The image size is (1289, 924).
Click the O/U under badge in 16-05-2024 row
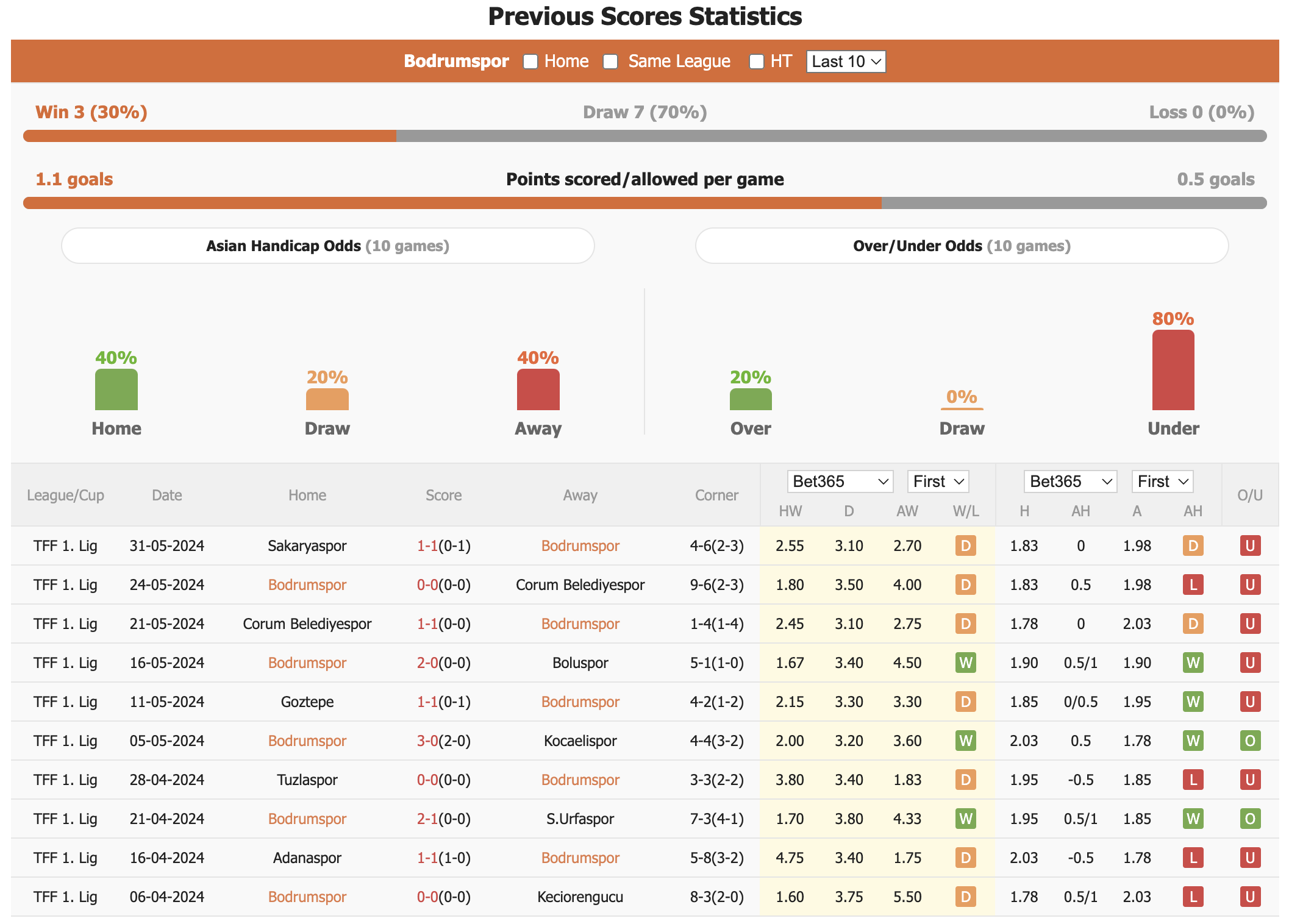coord(1250,663)
